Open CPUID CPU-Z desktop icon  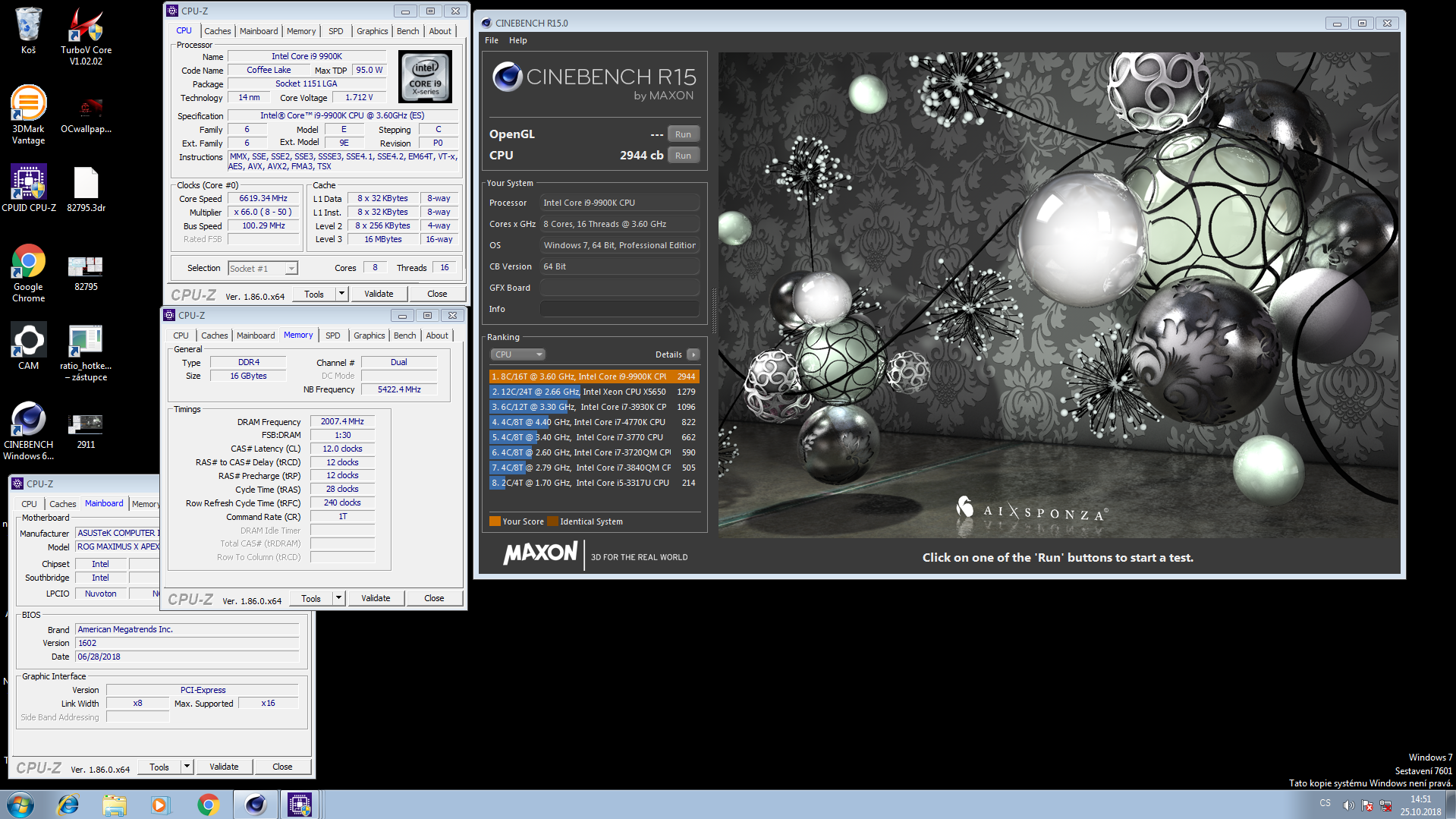(x=29, y=188)
